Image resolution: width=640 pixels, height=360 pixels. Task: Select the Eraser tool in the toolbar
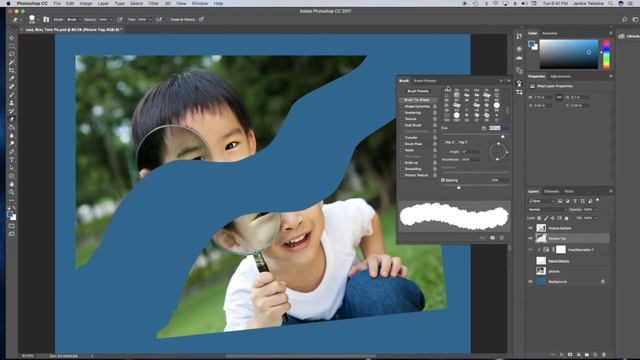click(11, 120)
